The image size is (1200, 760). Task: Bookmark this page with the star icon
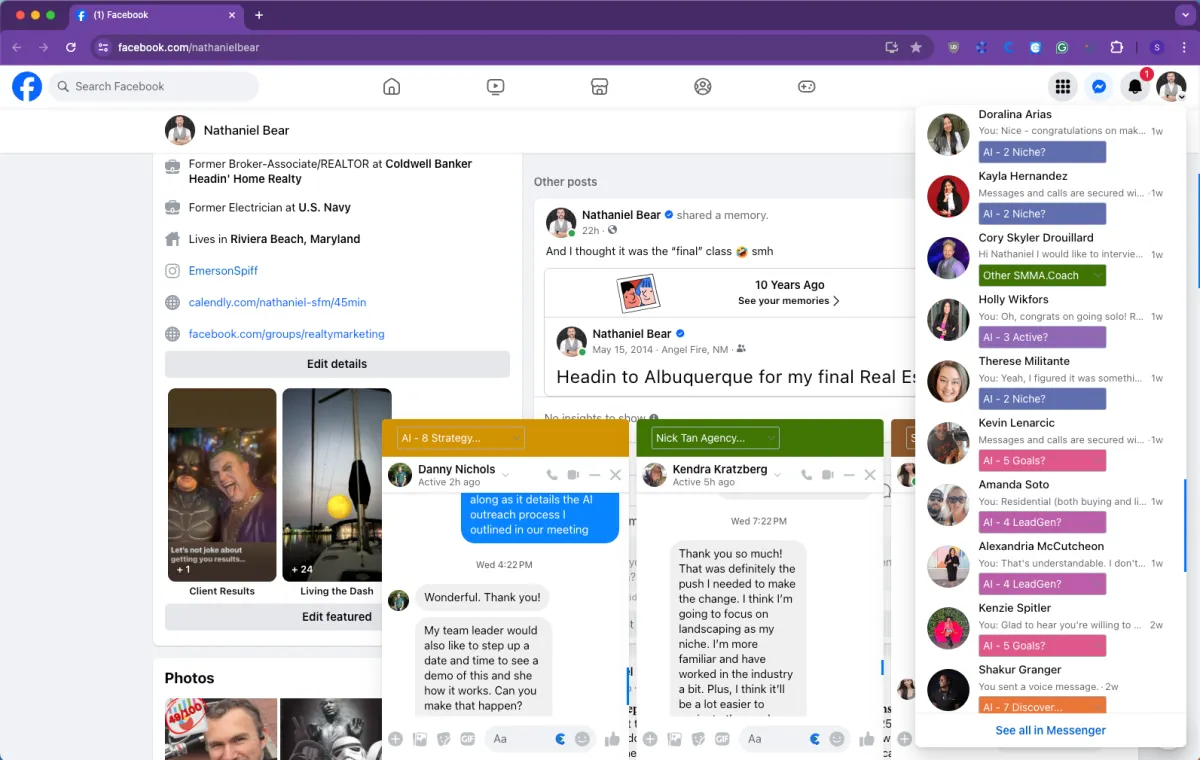[916, 47]
